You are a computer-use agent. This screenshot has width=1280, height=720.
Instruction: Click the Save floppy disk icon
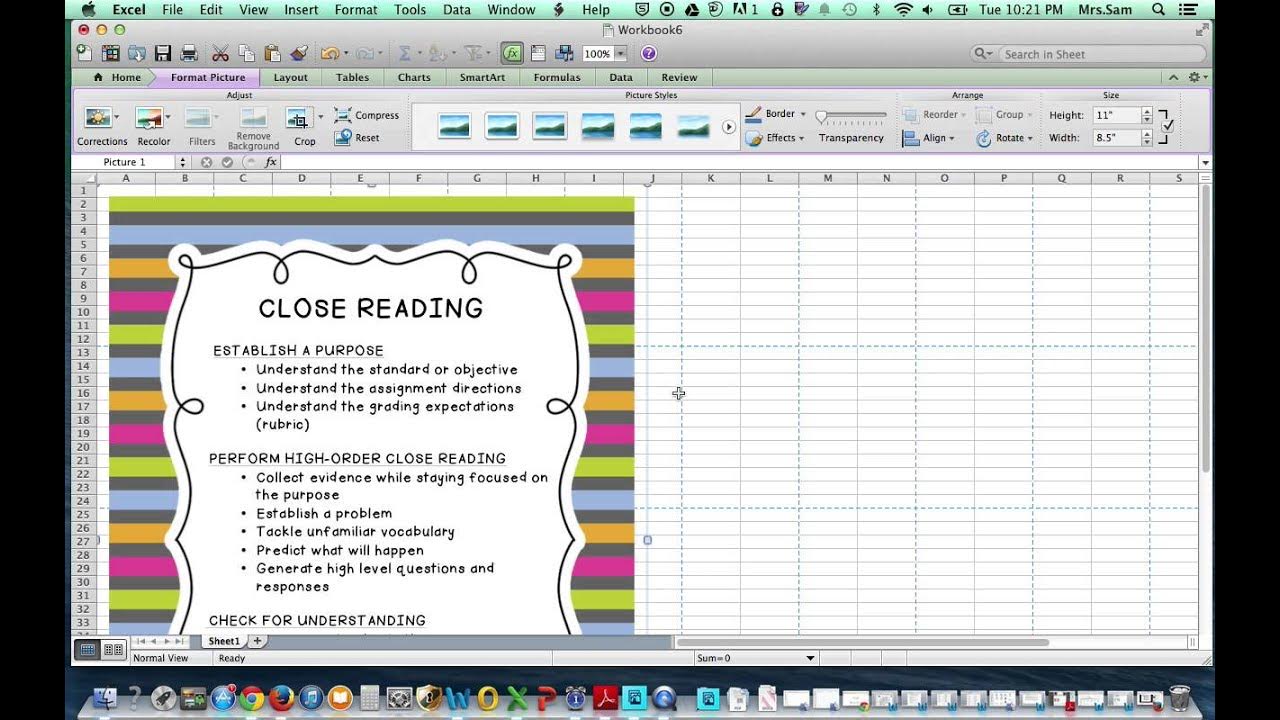click(162, 54)
